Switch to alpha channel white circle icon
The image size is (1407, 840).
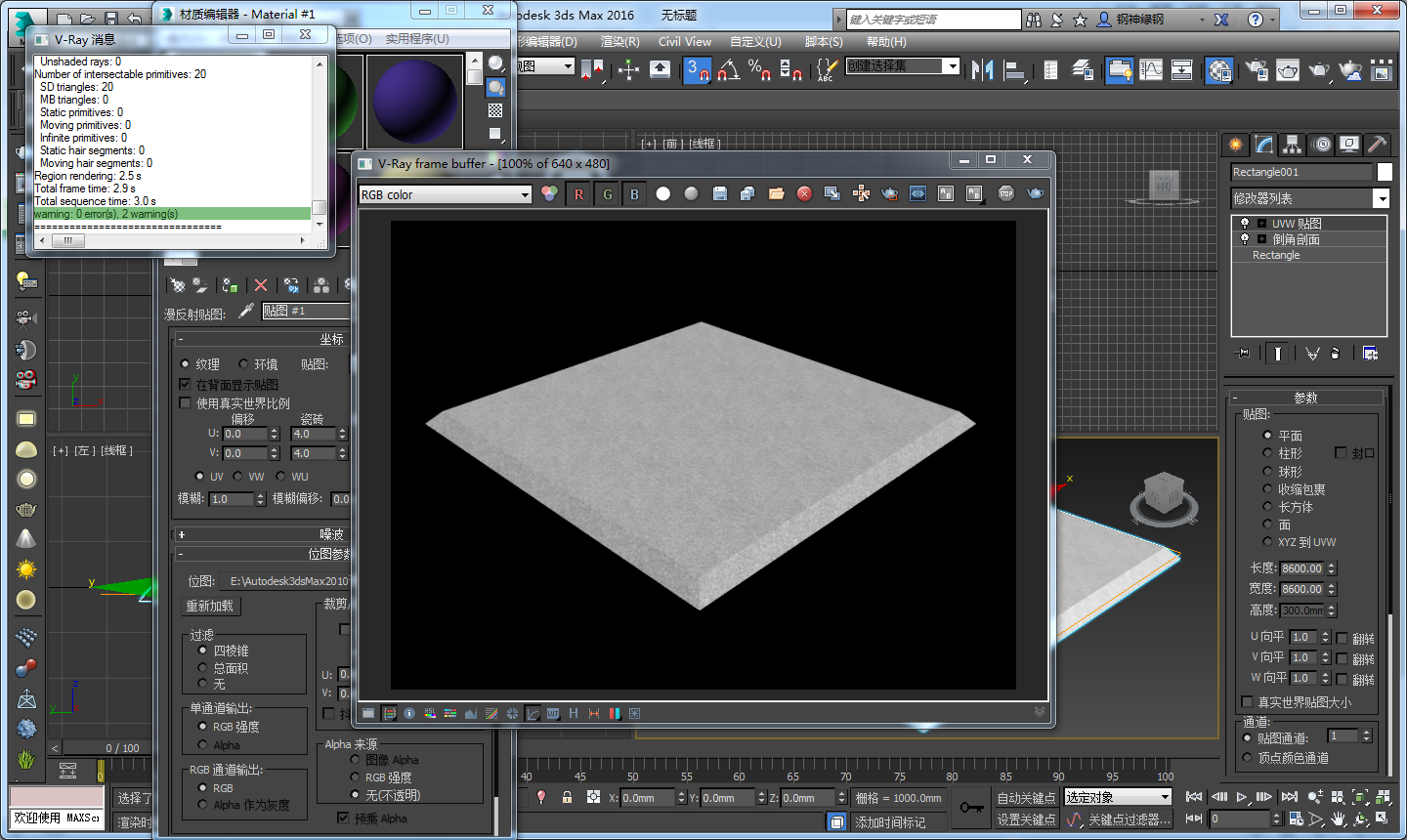point(662,194)
